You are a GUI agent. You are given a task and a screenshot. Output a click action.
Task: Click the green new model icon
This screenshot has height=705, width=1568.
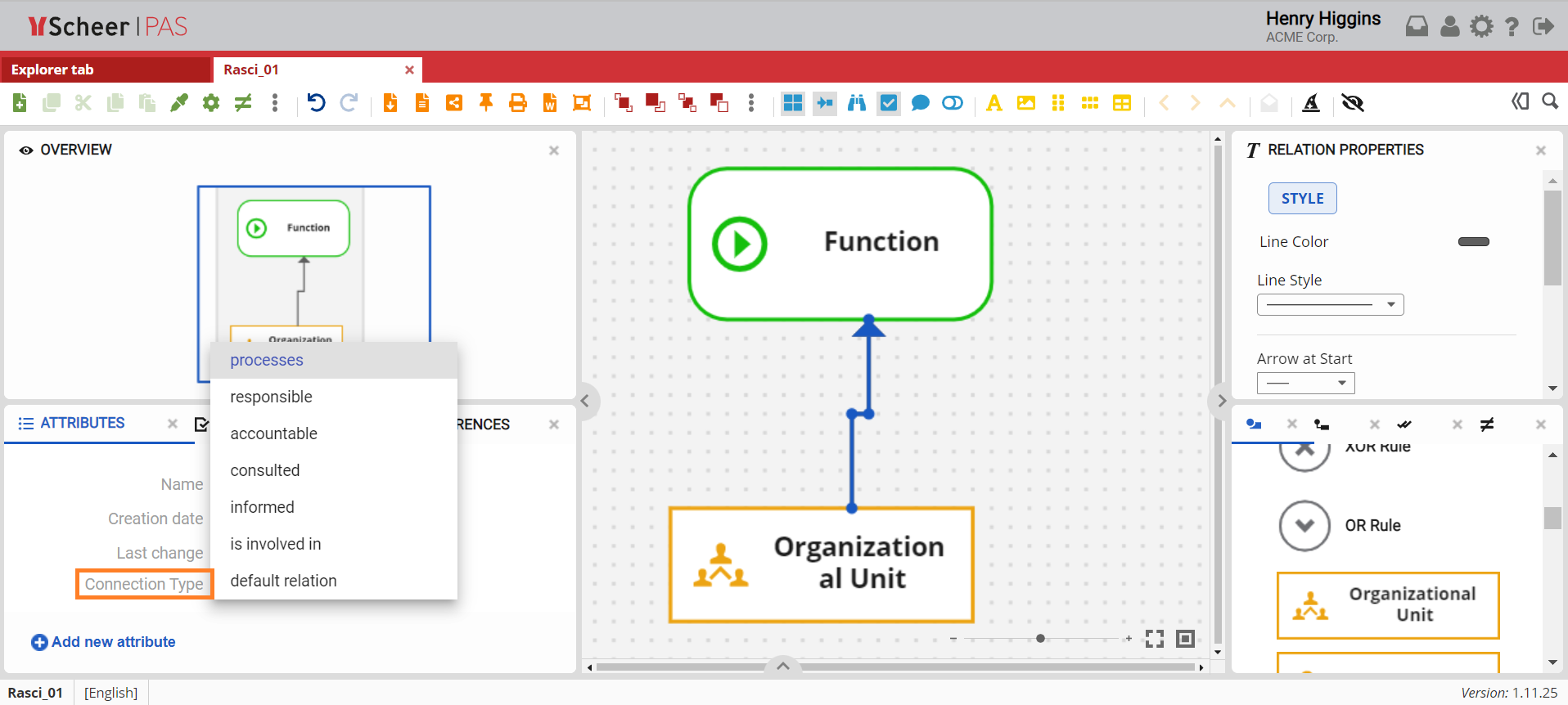click(x=20, y=103)
